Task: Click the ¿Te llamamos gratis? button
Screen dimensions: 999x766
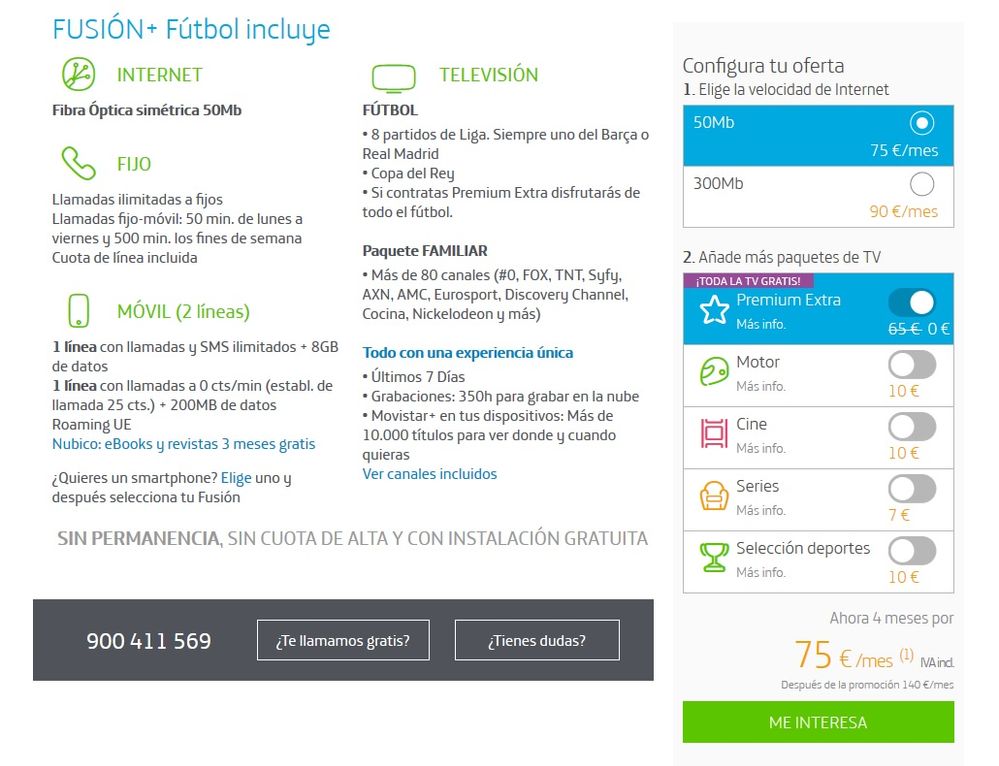Action: pos(343,641)
